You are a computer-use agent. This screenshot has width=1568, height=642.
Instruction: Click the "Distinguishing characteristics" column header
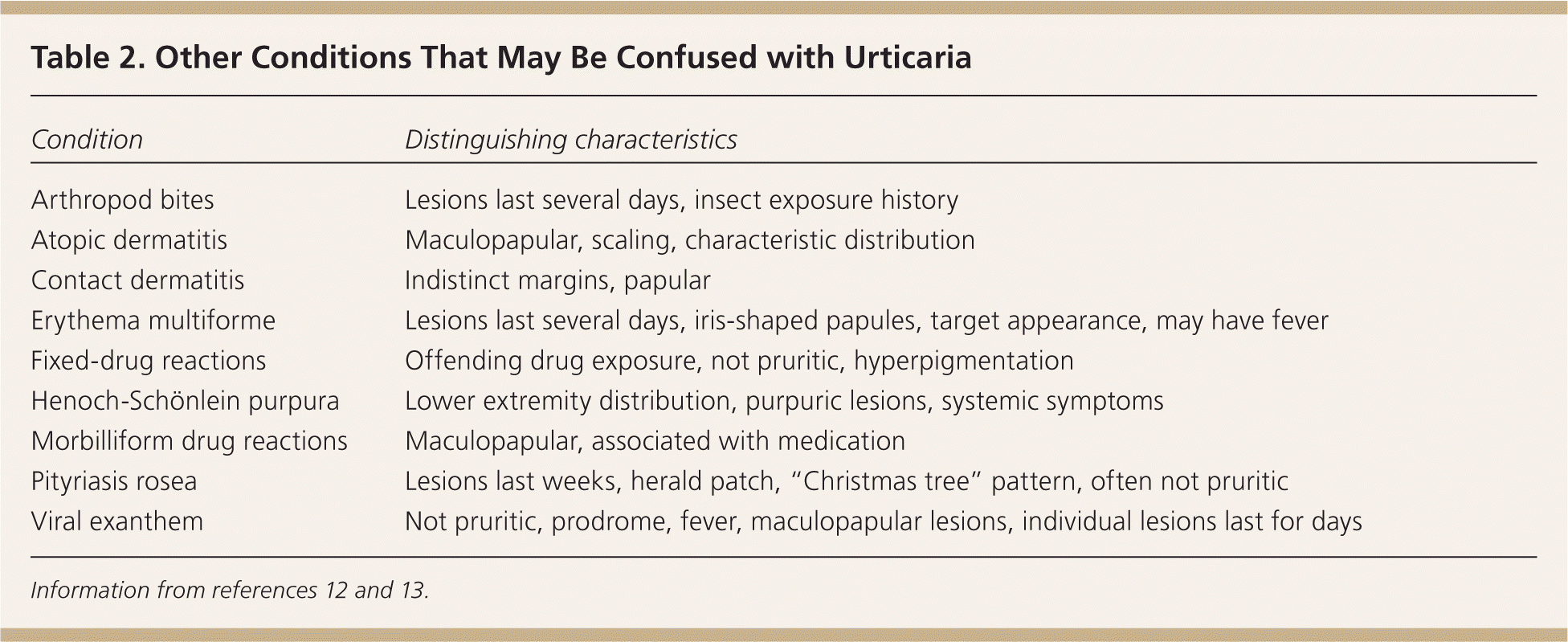(x=570, y=140)
